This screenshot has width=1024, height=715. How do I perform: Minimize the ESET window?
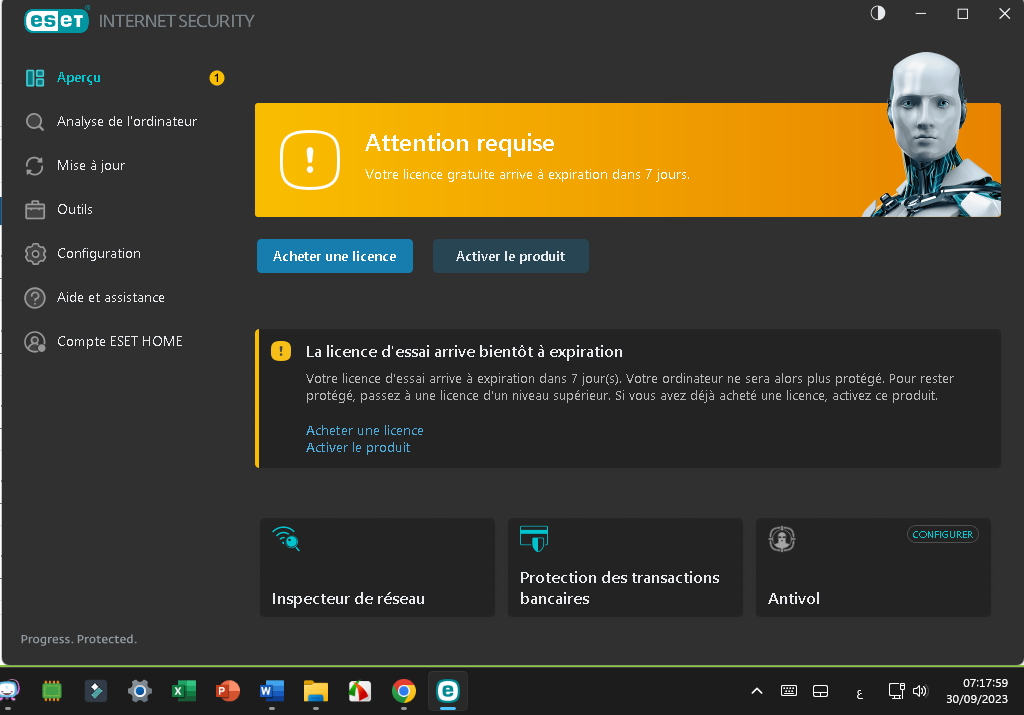click(x=921, y=13)
